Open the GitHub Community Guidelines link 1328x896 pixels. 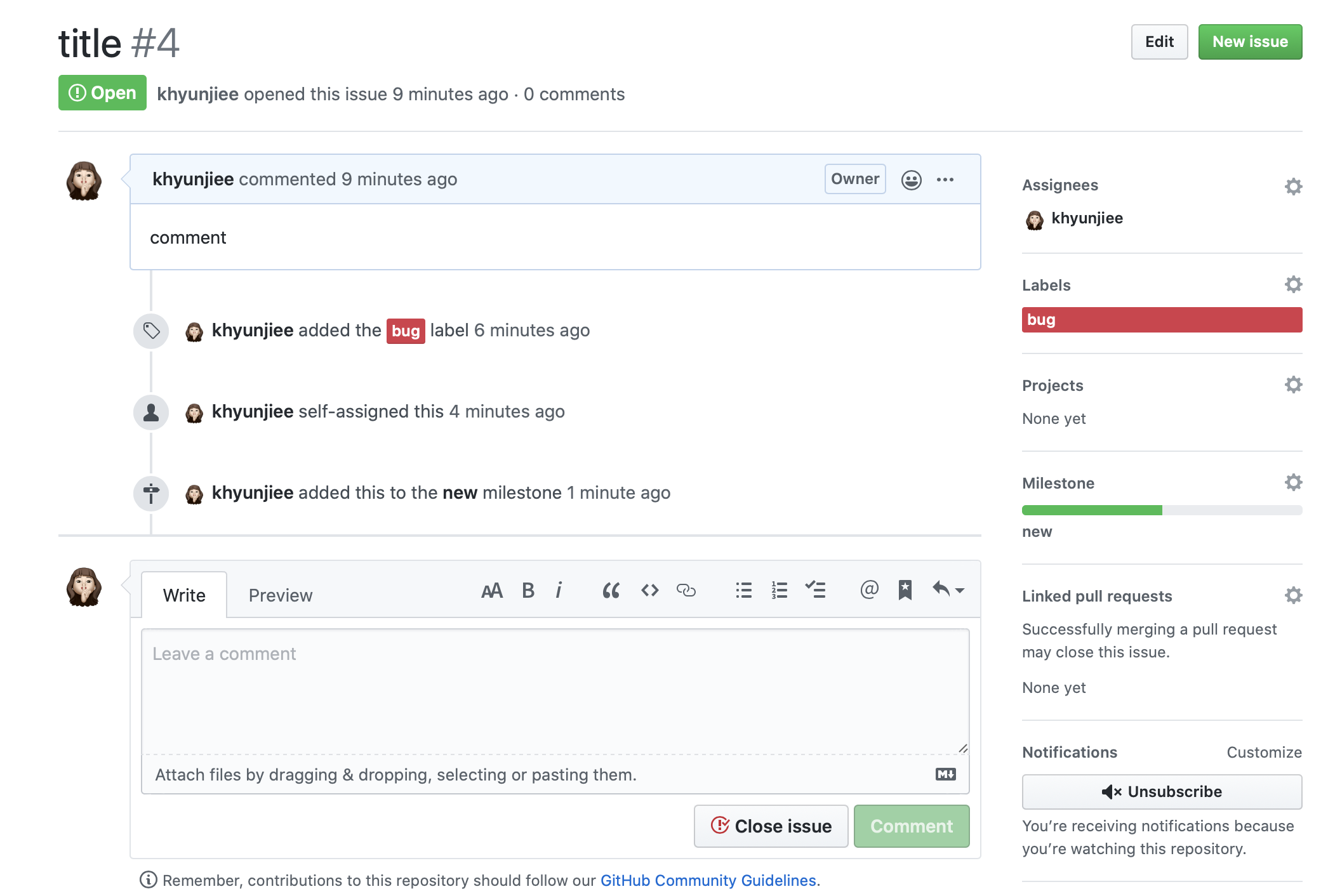[x=708, y=881]
